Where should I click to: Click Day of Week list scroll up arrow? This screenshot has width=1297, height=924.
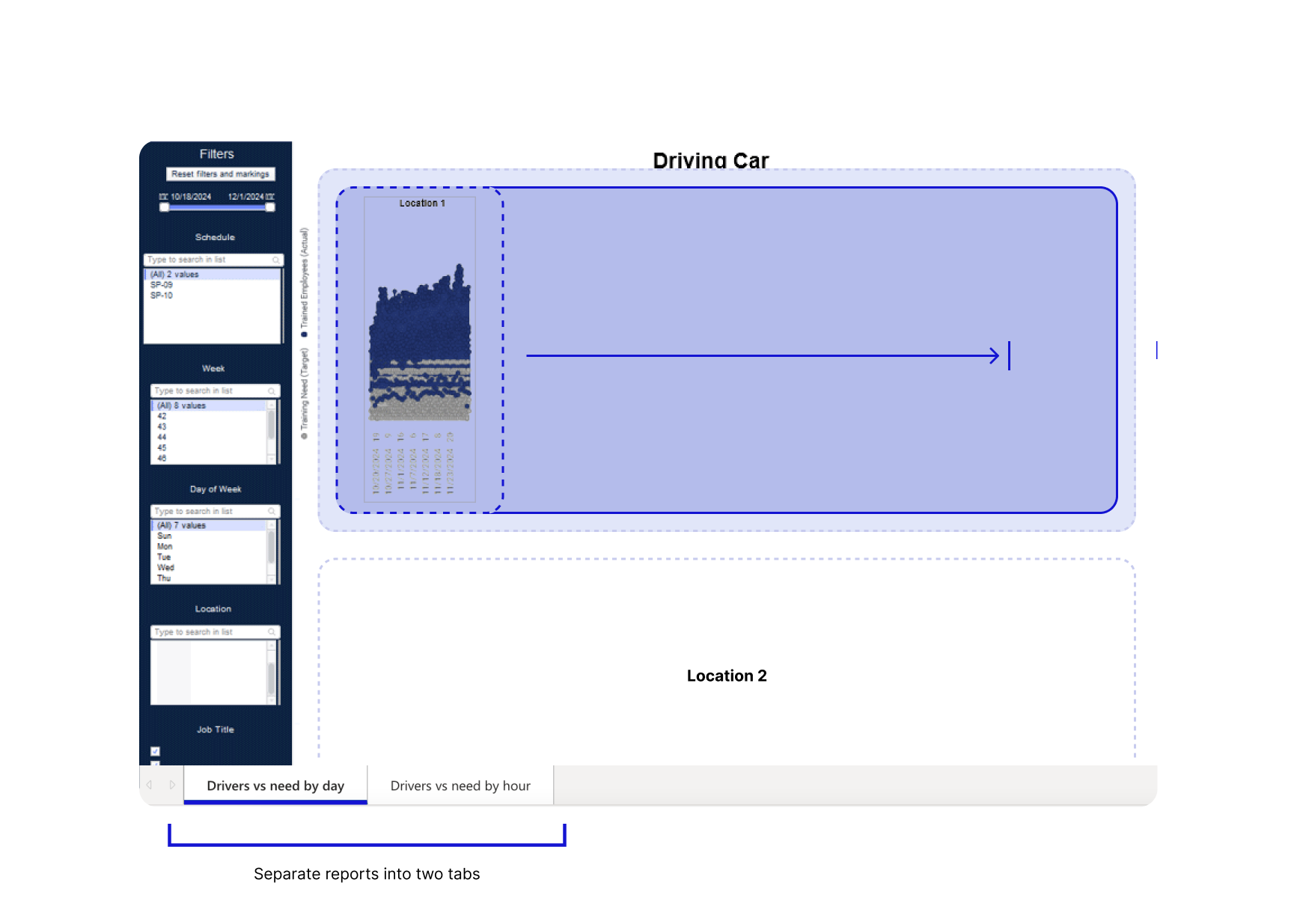[271, 524]
